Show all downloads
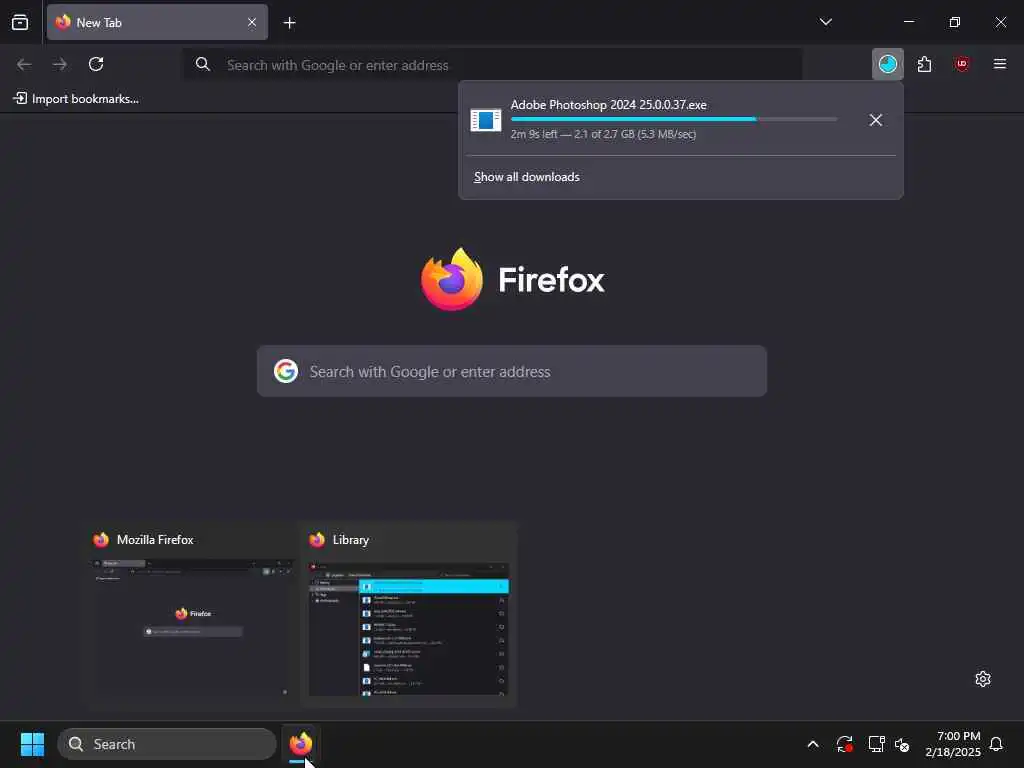The width and height of the screenshot is (1024, 768). pos(526,177)
